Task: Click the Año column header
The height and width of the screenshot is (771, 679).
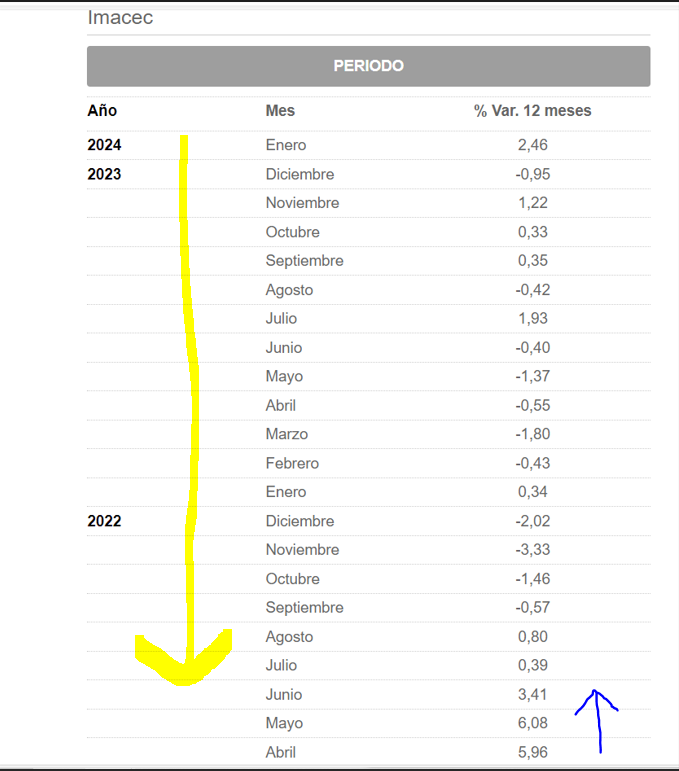Action: click(x=102, y=111)
